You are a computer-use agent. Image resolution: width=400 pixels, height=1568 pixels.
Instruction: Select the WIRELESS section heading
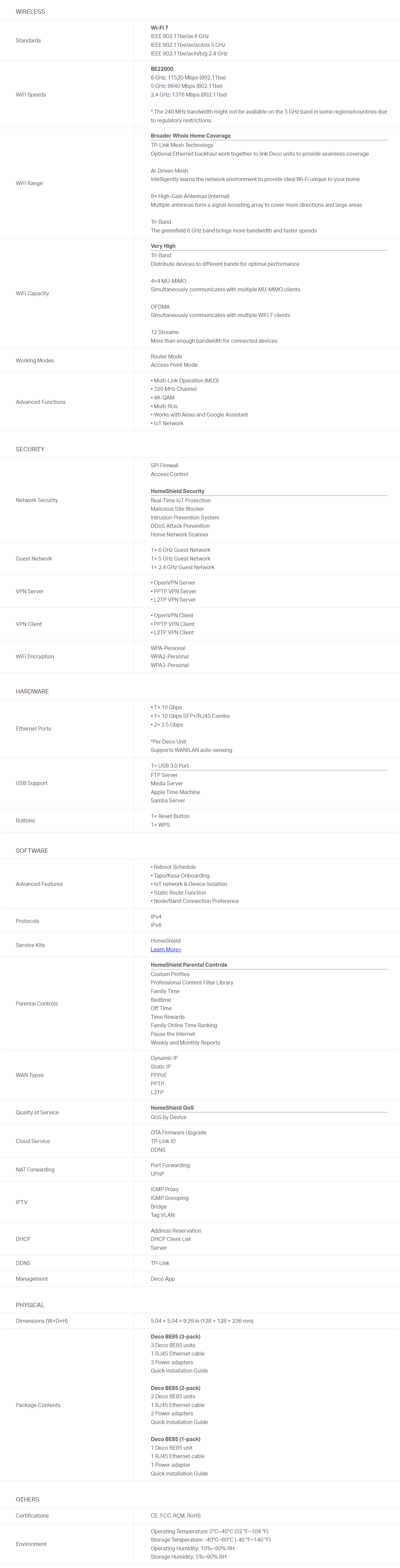[30, 12]
